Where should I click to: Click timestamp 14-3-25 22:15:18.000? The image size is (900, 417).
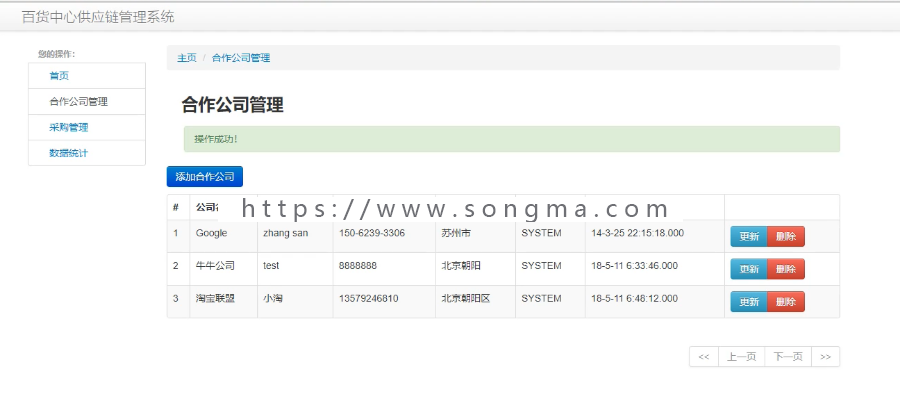click(638, 233)
